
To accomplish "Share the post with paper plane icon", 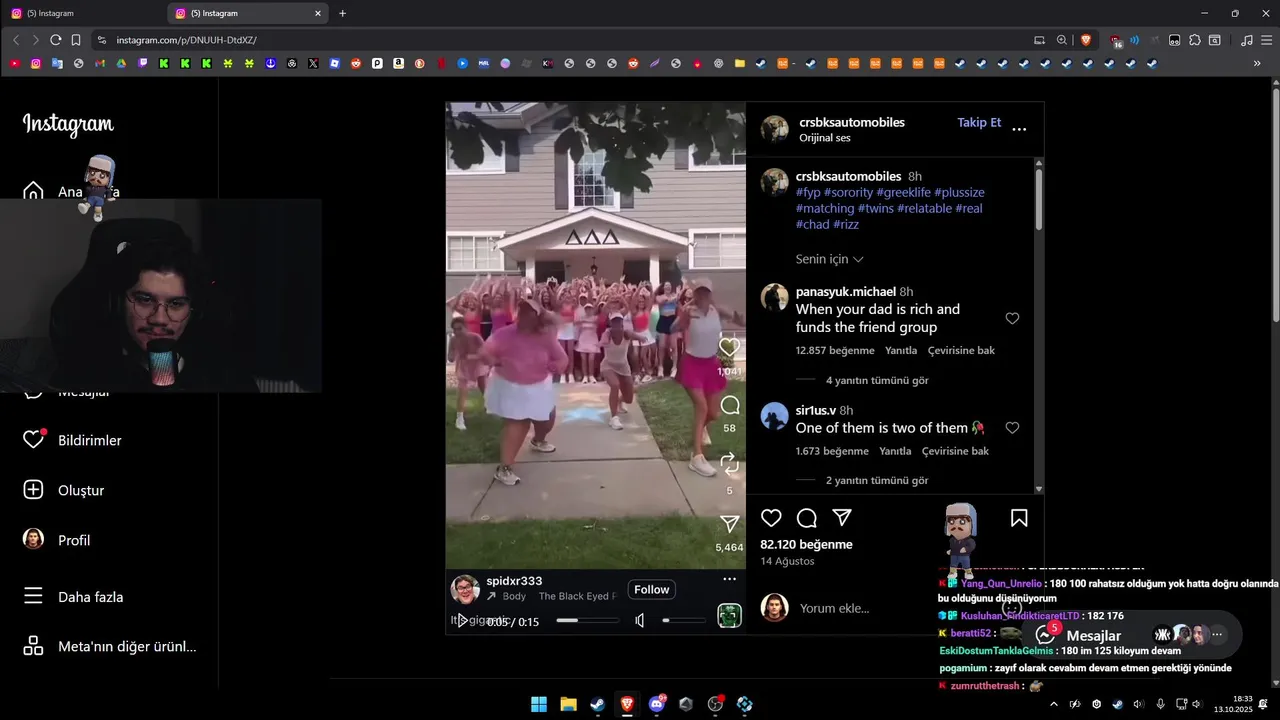I will (843, 518).
